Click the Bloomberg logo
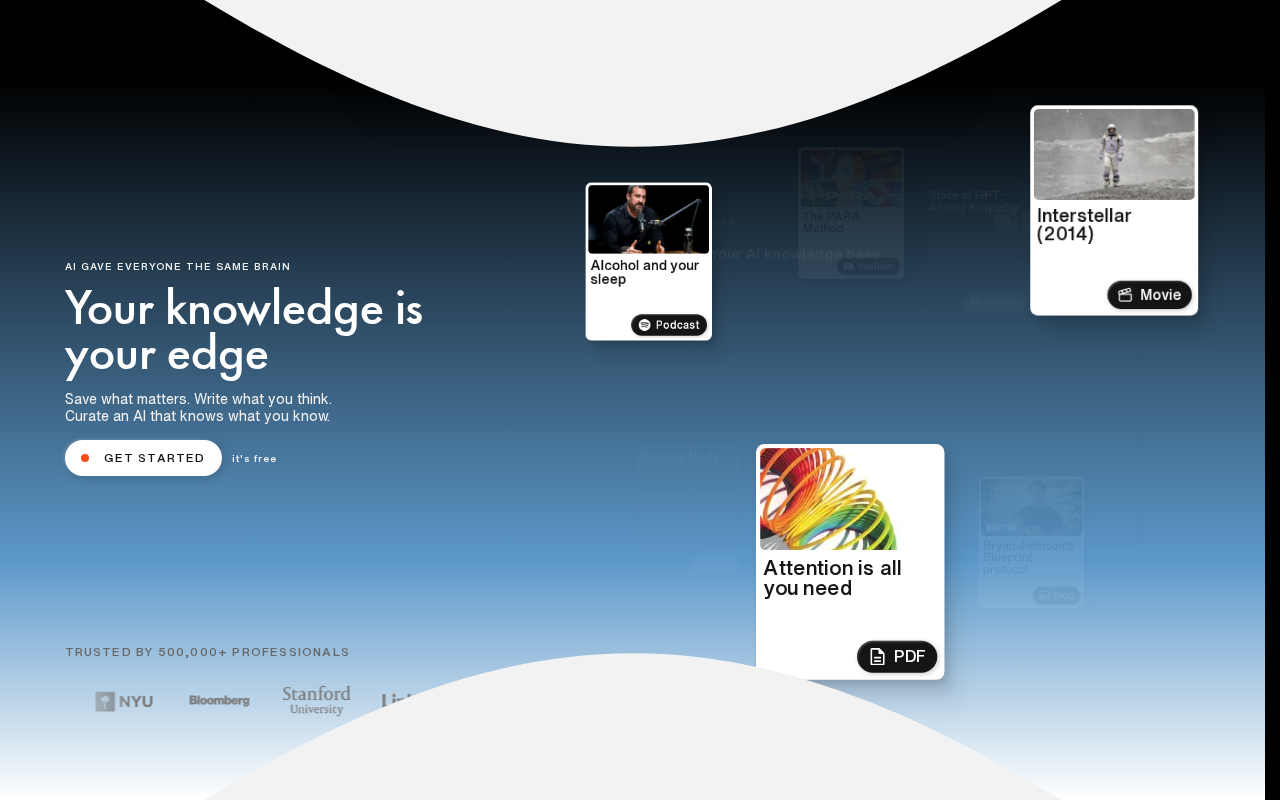The image size is (1280, 800). pos(219,701)
